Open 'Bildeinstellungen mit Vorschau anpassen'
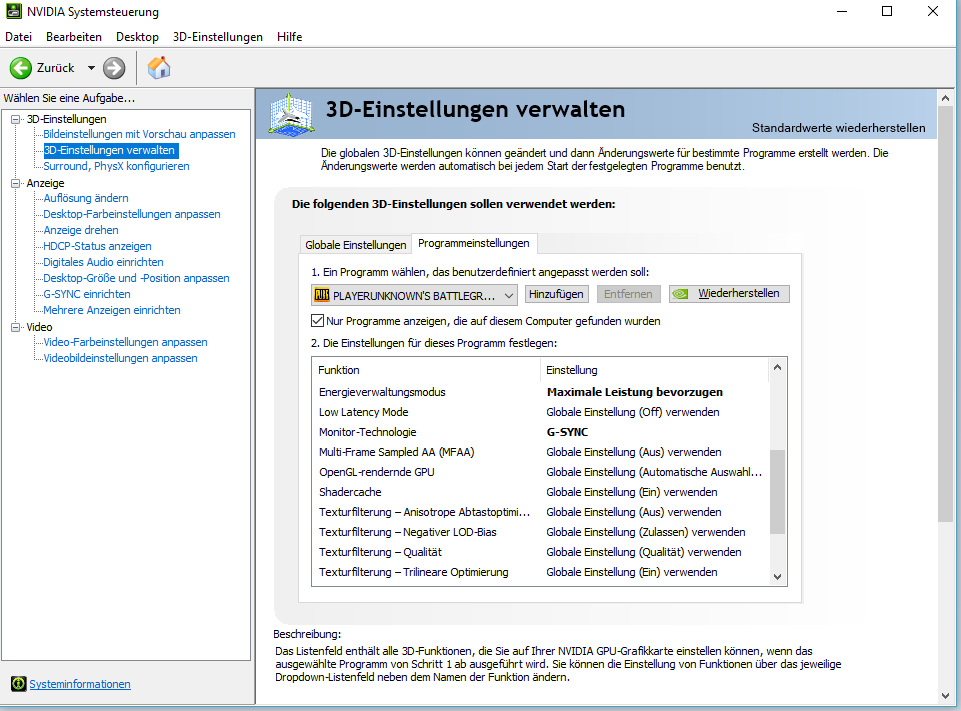This screenshot has width=961, height=711. 139,134
